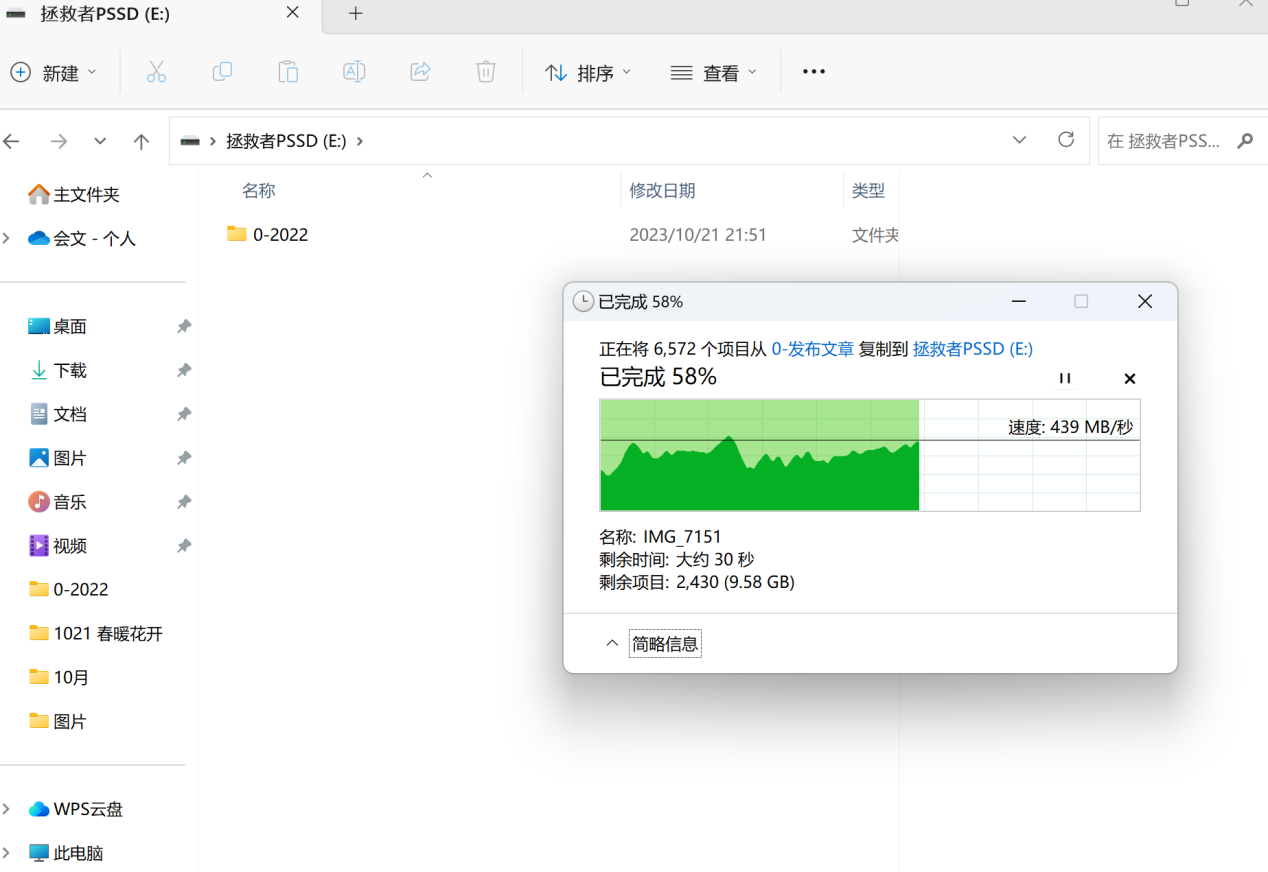Screen dimensions: 1268x872
Task: Open 1021 春暖花开 folder in sidebar
Action: pos(96,634)
